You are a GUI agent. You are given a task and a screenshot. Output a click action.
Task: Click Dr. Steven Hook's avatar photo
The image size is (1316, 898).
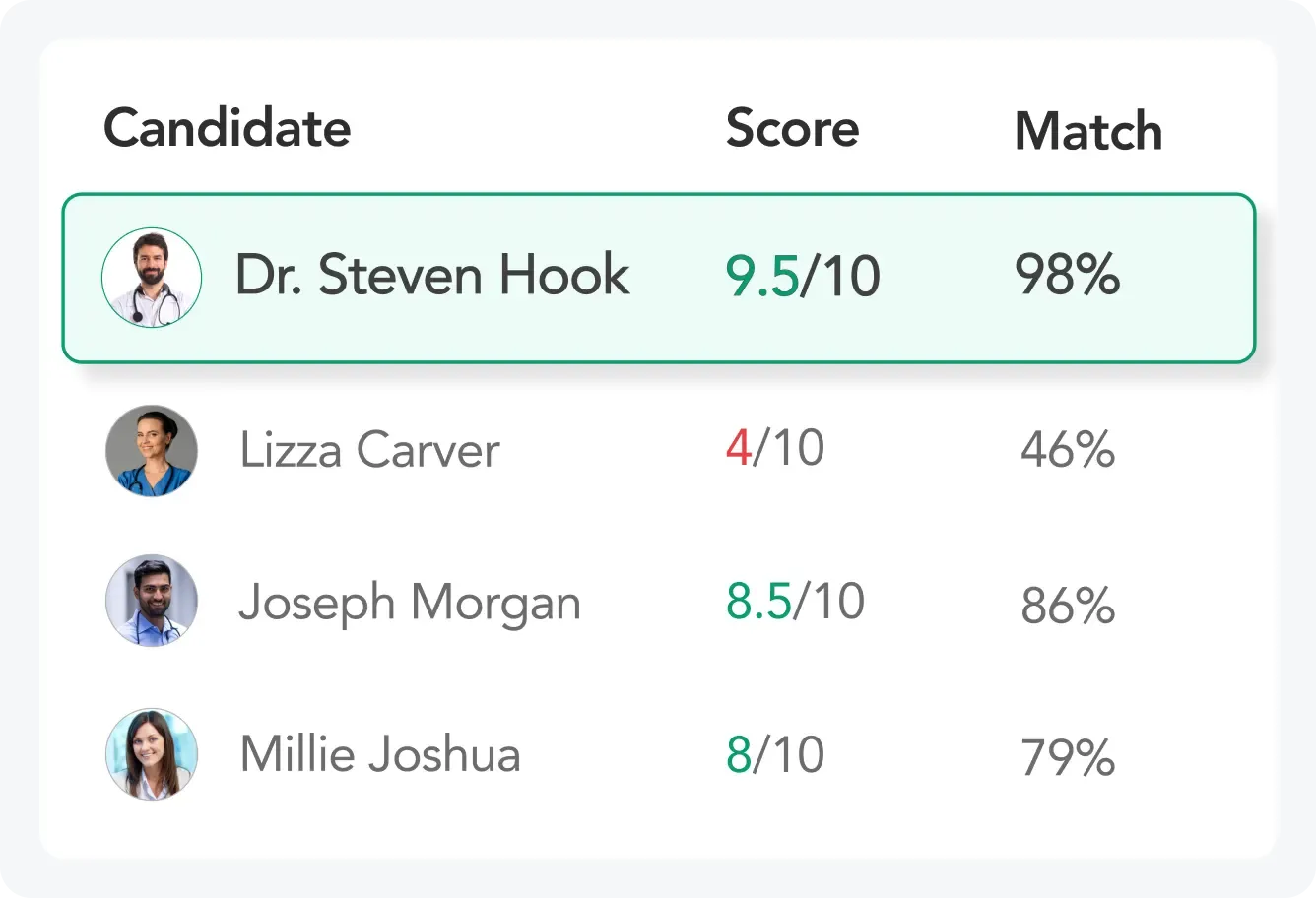152,278
